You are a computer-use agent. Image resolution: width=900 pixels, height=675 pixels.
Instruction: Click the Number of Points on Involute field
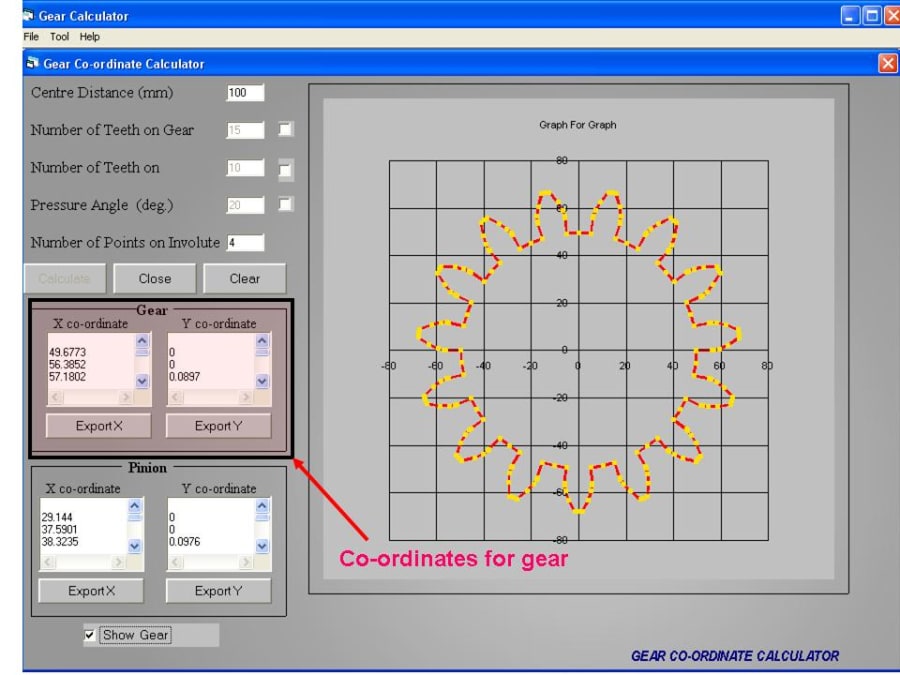(244, 241)
